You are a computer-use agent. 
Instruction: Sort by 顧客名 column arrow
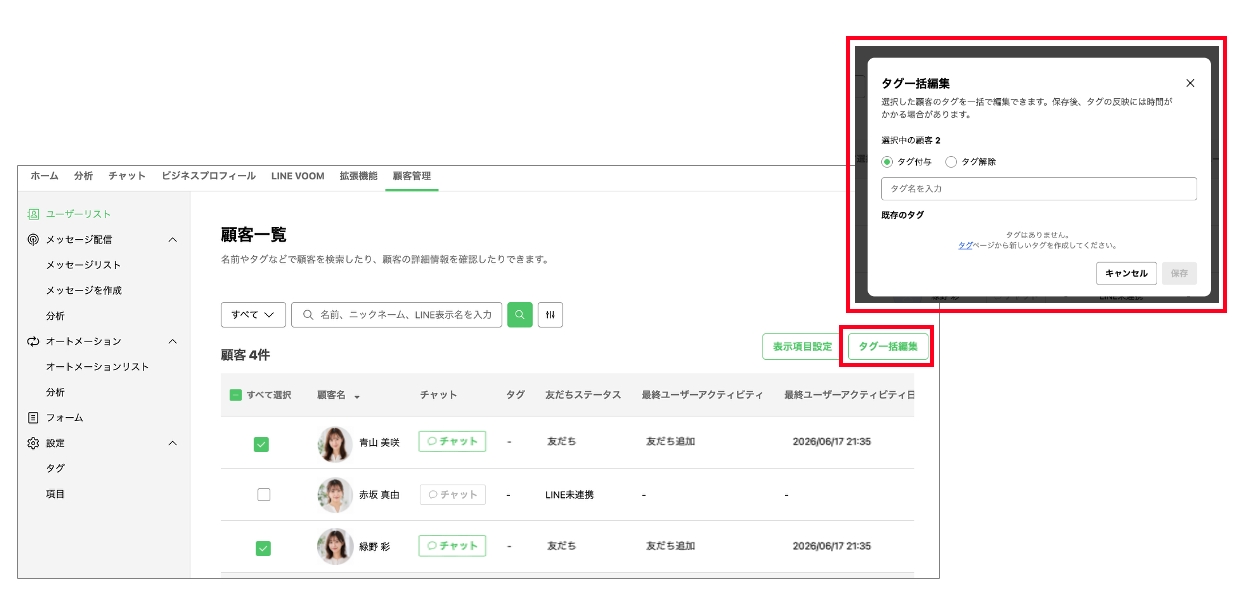pyautogui.click(x=357, y=396)
